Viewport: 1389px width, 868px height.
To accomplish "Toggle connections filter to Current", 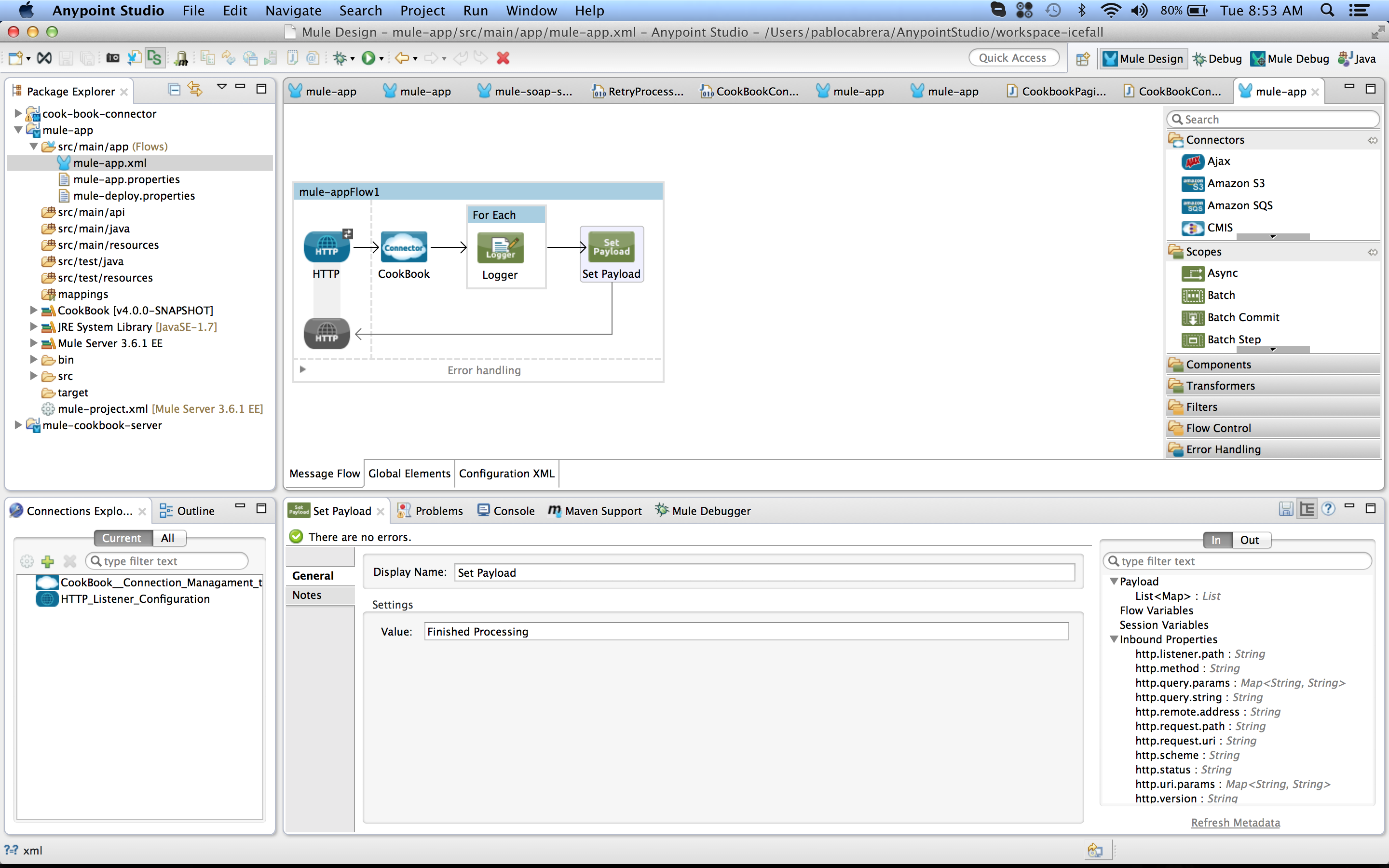I will pyautogui.click(x=122, y=538).
